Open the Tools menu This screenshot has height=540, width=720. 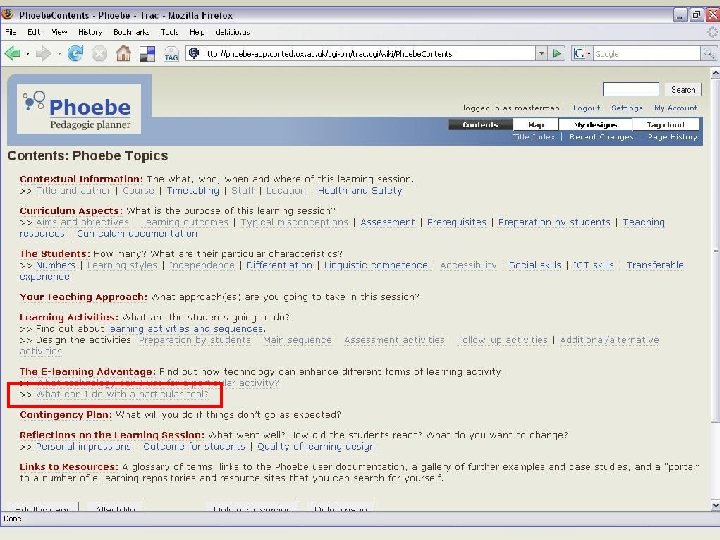169,32
